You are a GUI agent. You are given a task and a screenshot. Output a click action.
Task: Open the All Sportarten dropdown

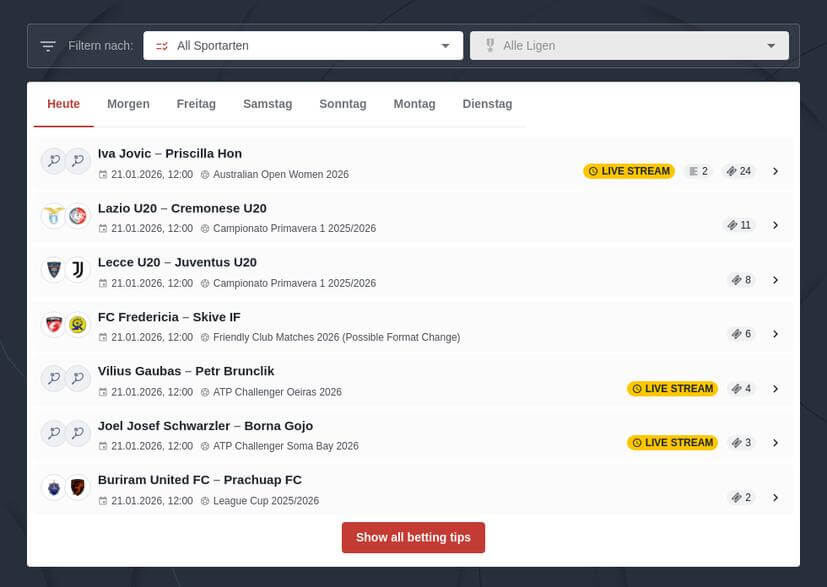(x=303, y=46)
